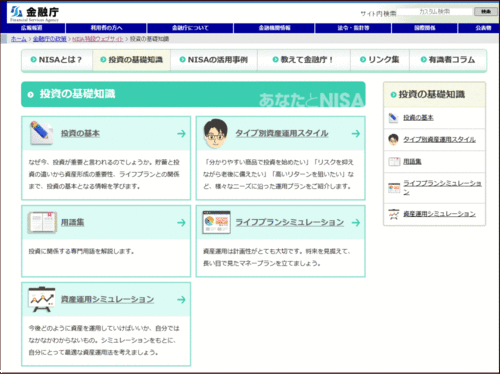Select the 投資の基礎知識 tab
This screenshot has width=500, height=374.
tap(132, 60)
